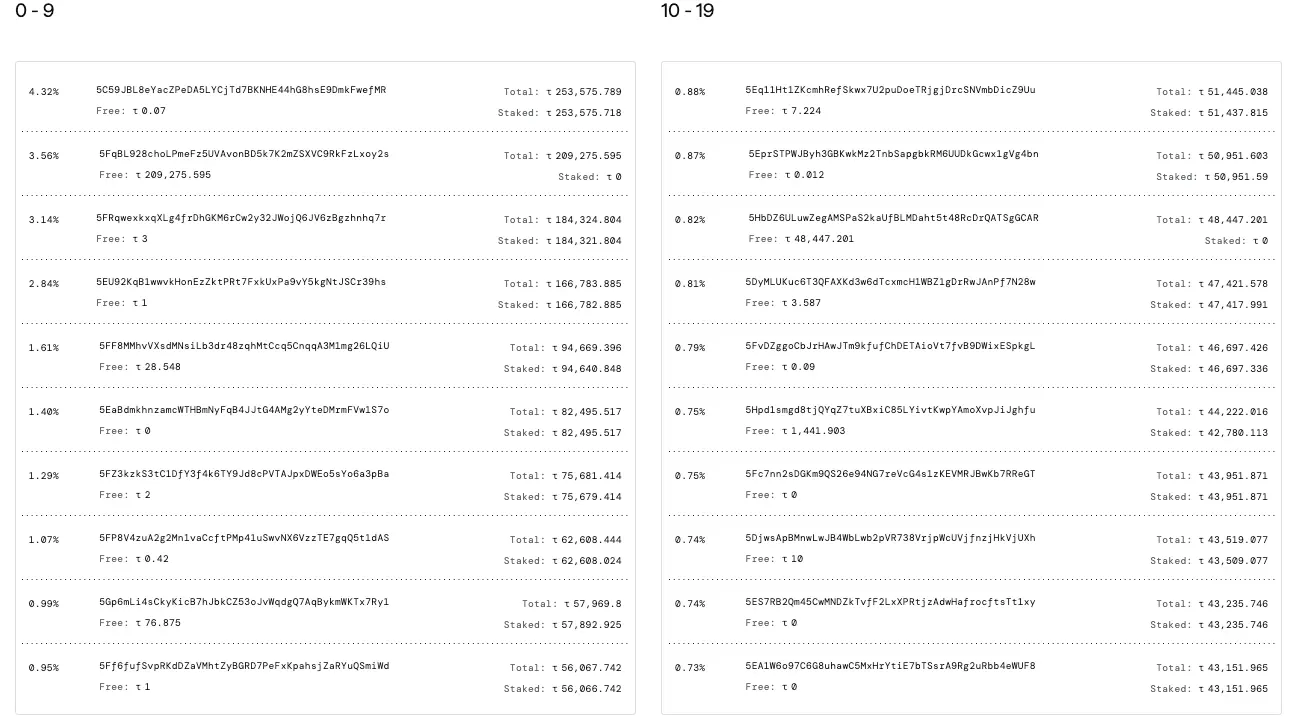Select the address beginning with 5DjwsApBMnw

(890, 539)
